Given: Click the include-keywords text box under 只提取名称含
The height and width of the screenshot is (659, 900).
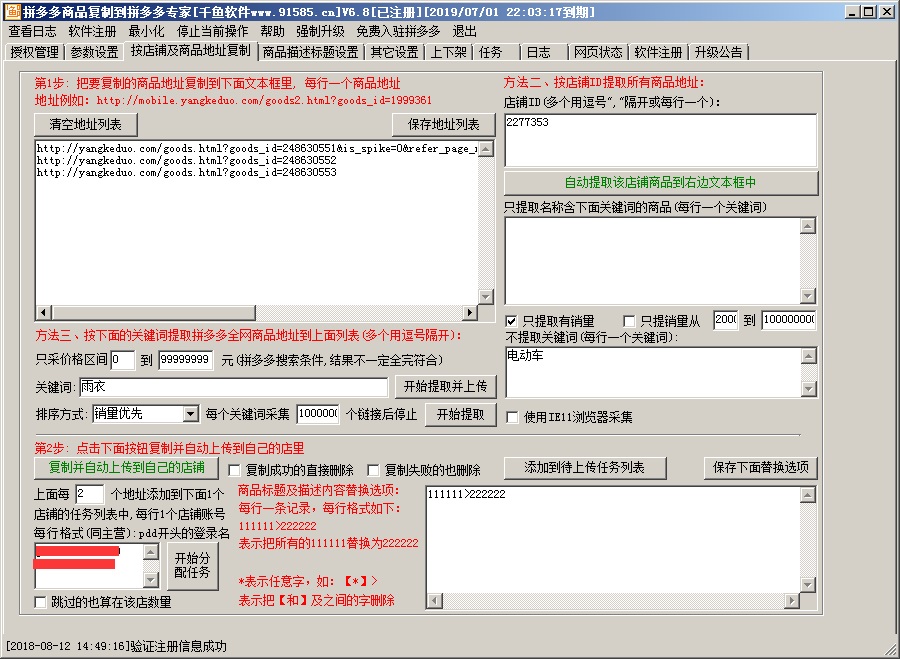Looking at the screenshot, I should pos(652,261).
